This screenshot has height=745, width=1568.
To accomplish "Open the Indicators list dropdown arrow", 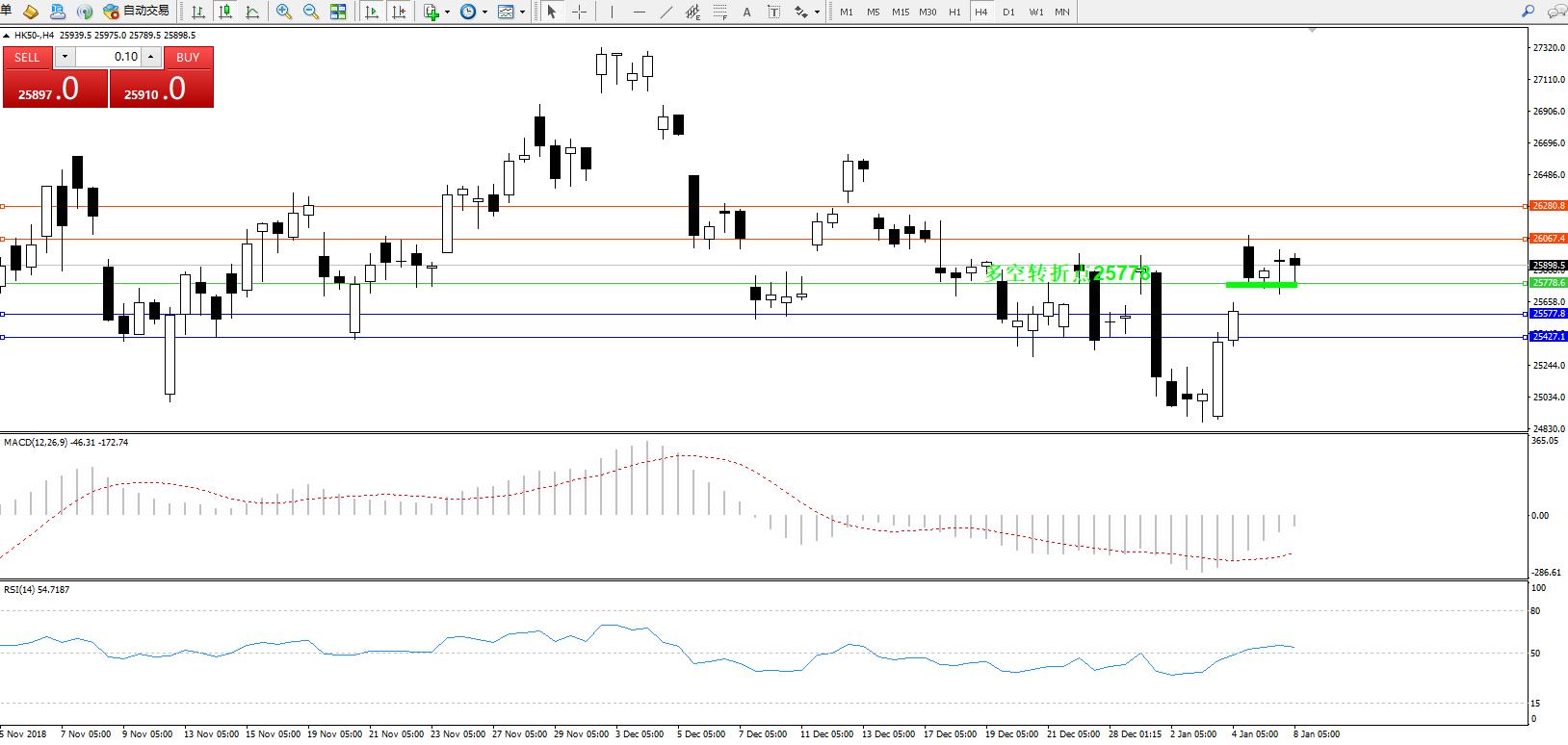I will [447, 13].
